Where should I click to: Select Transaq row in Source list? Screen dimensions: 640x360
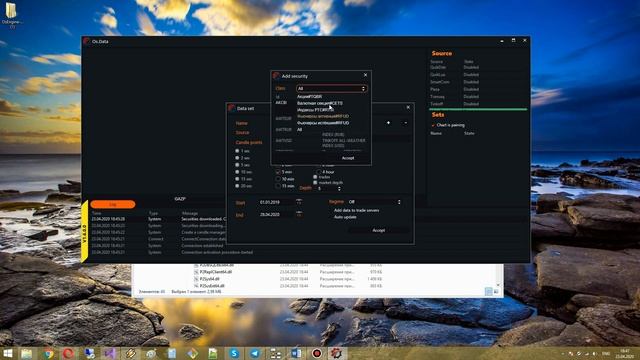pyautogui.click(x=477, y=97)
